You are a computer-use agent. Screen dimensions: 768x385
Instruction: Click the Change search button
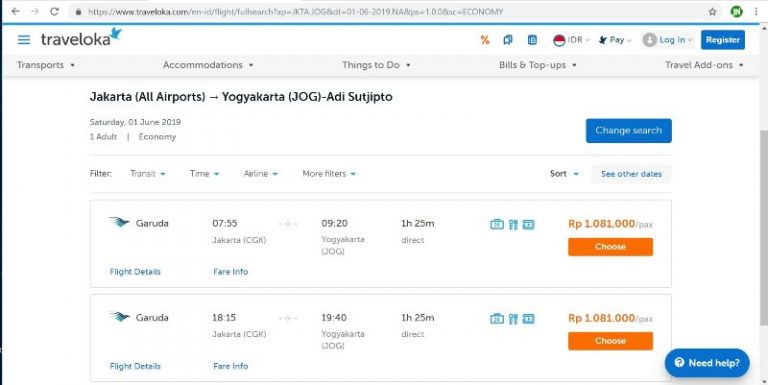click(628, 131)
